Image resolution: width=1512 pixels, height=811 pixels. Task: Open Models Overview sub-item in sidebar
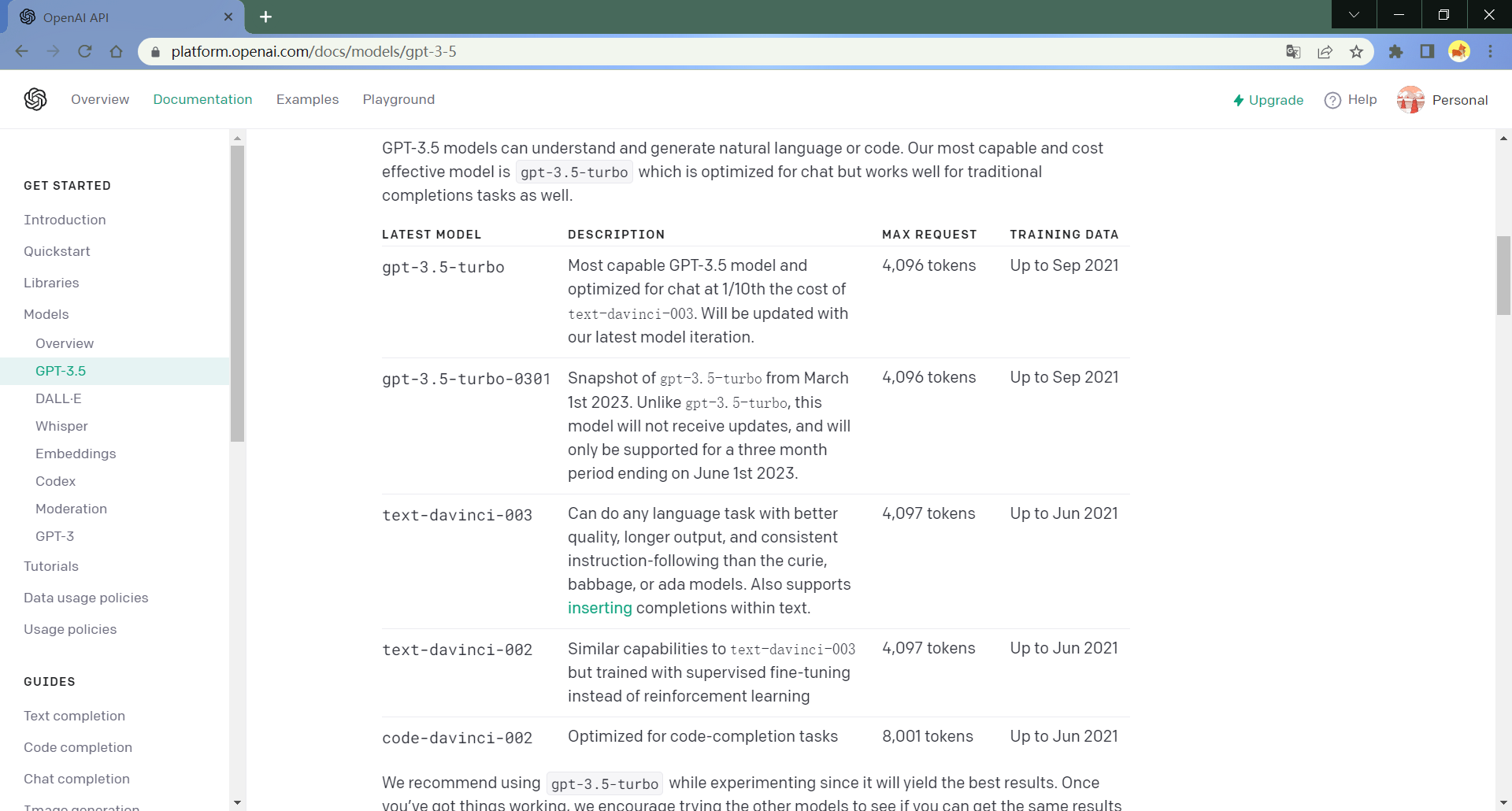tap(65, 343)
